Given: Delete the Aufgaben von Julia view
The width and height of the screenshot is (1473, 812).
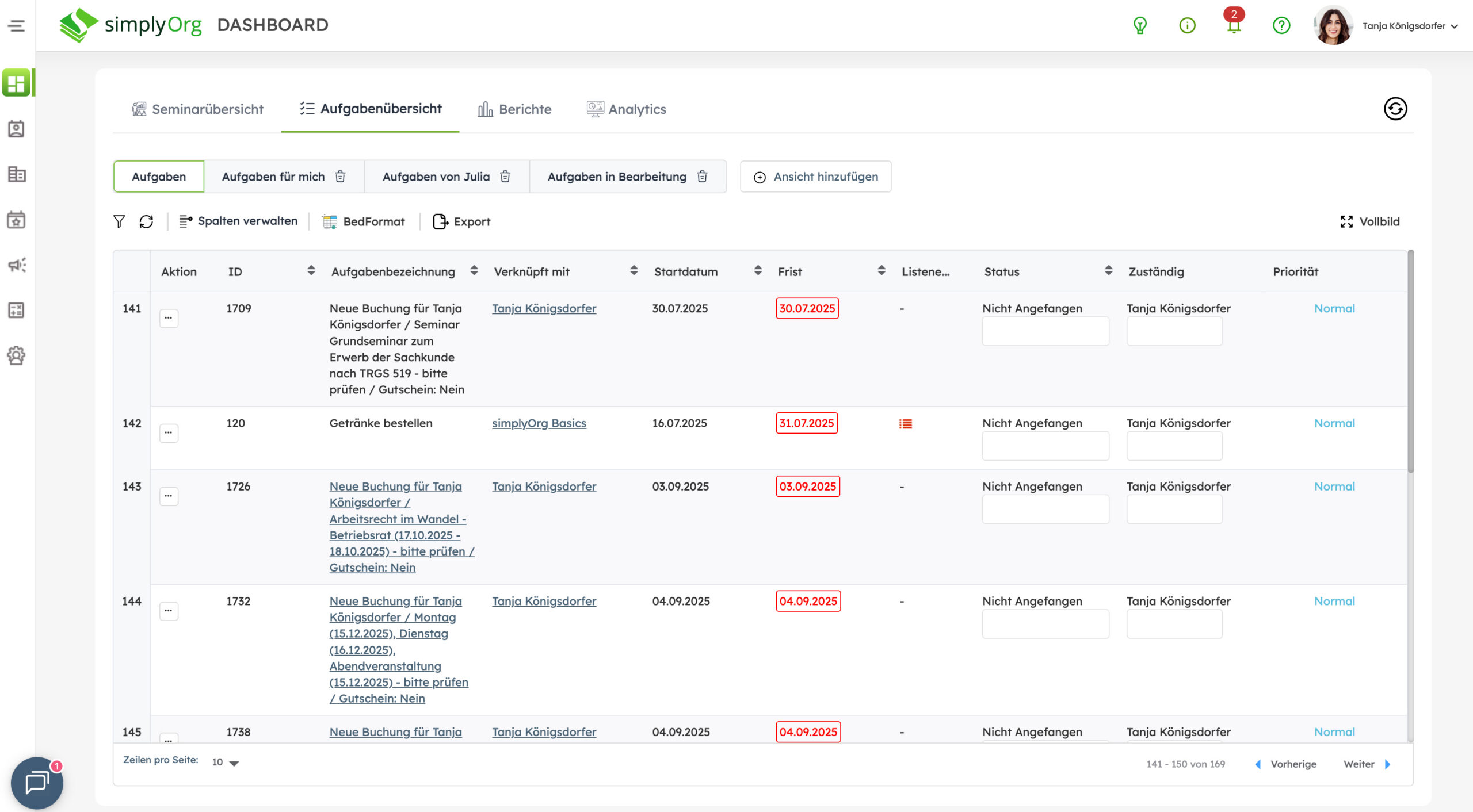Looking at the screenshot, I should tap(505, 177).
